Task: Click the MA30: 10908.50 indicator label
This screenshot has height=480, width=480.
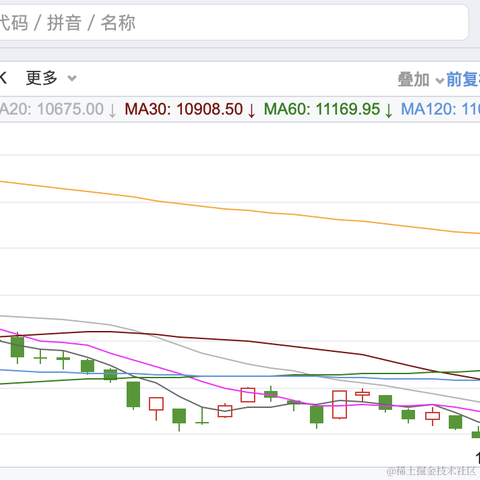Action: (190, 109)
